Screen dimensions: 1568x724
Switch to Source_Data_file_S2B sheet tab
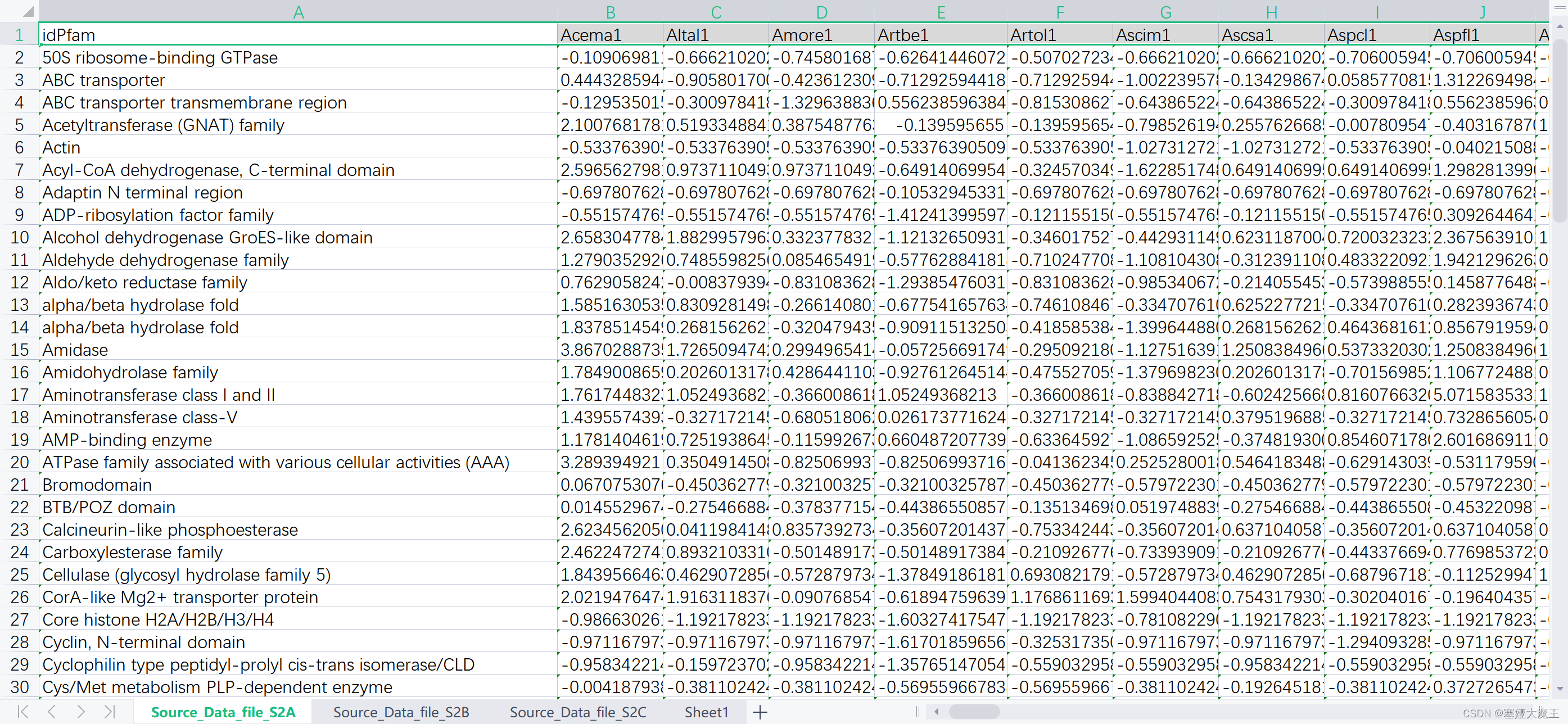pyautogui.click(x=400, y=712)
